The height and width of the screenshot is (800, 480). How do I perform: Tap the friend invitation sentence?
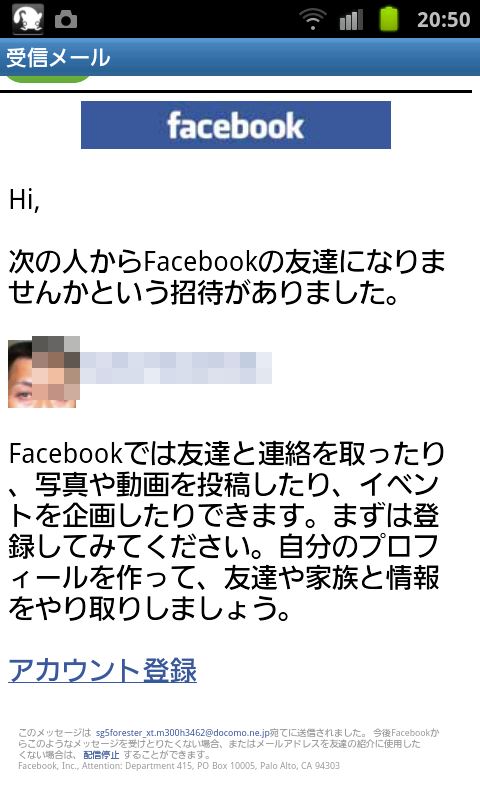tap(227, 277)
